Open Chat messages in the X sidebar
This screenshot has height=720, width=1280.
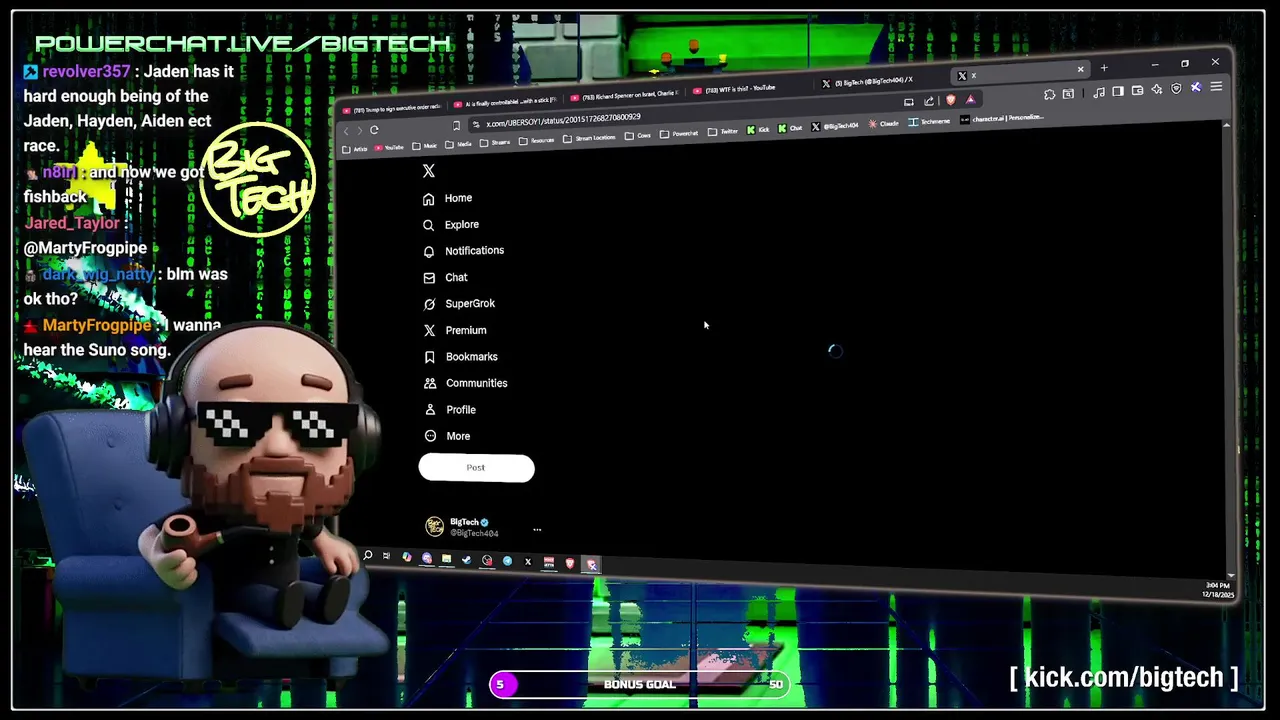tap(445, 277)
